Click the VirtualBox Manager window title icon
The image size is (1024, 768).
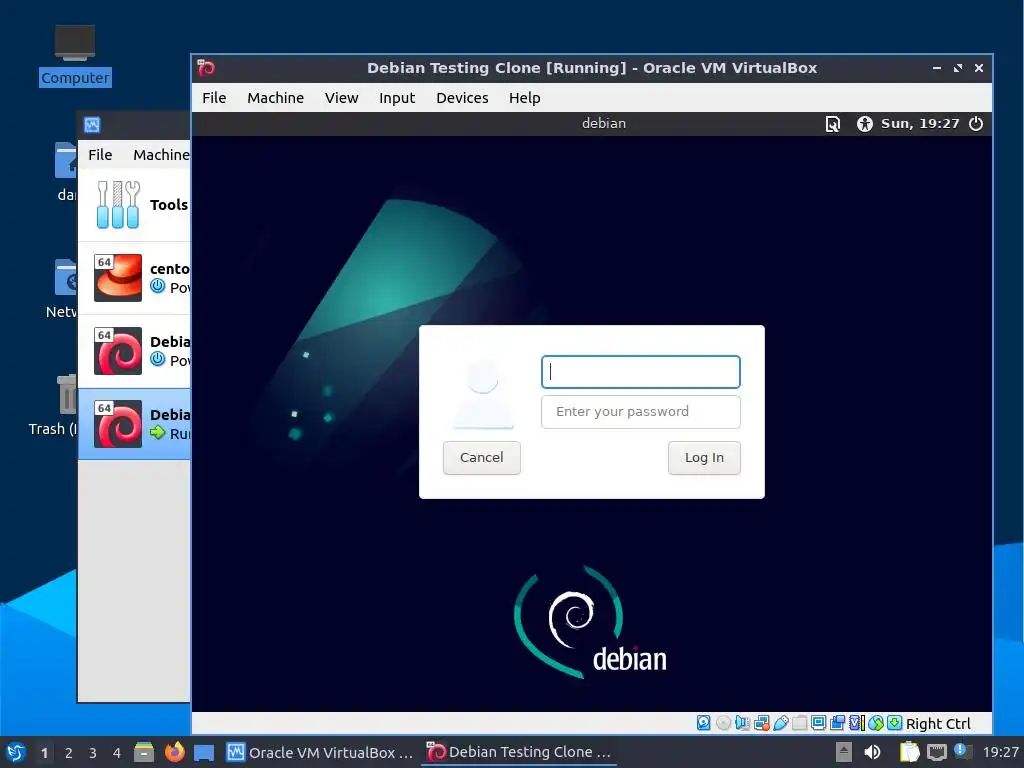click(x=92, y=125)
